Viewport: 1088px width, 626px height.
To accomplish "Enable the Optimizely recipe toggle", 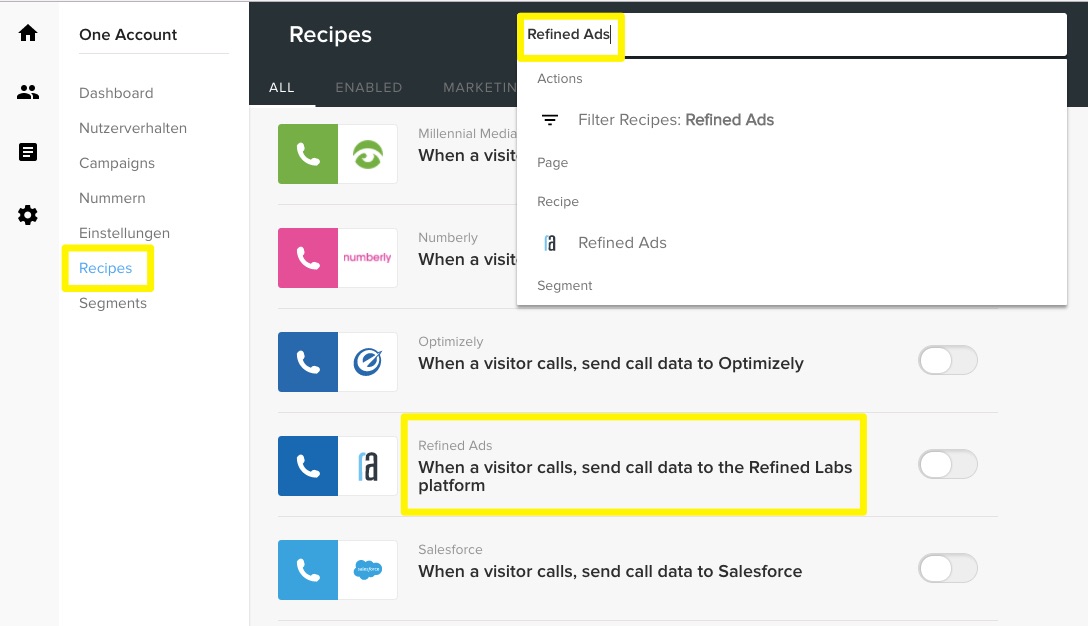I will pos(948,361).
